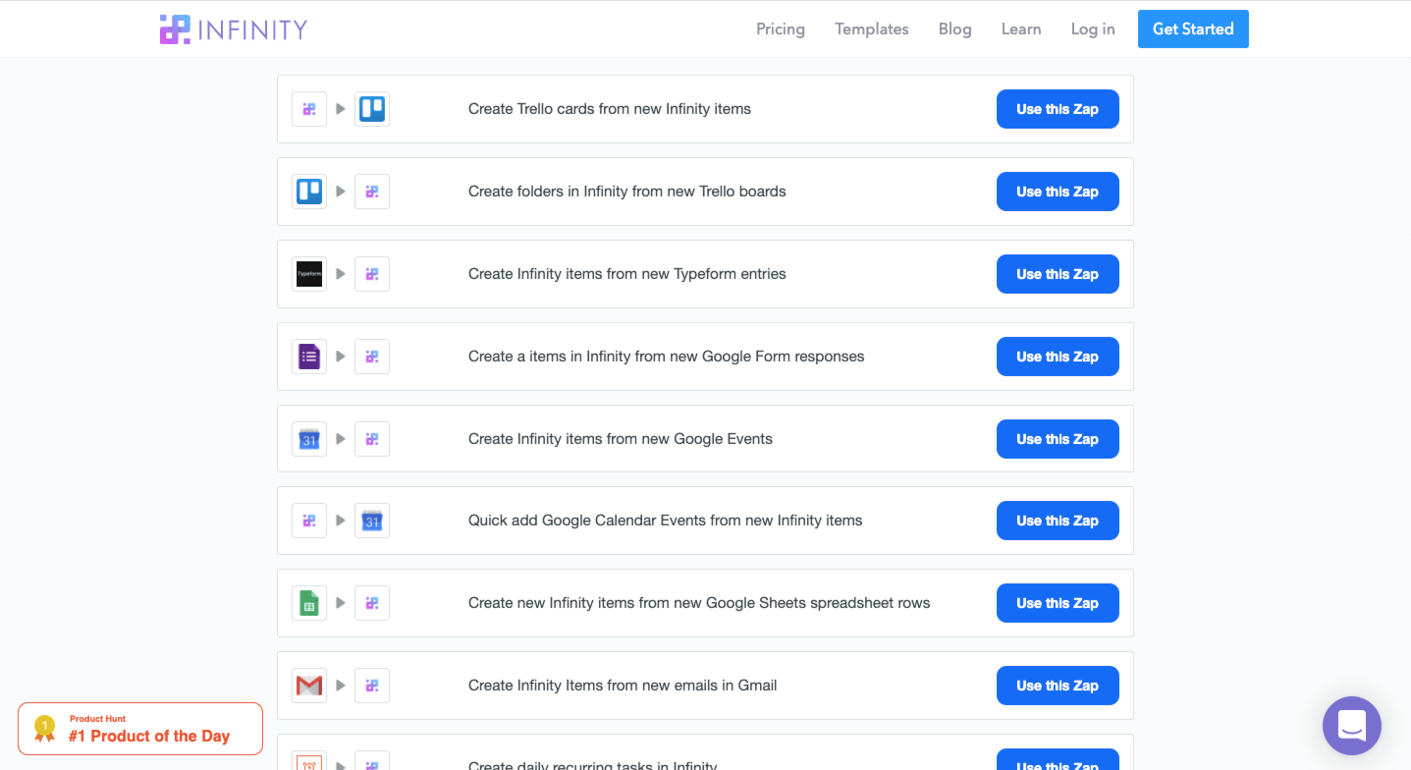Click the Log in link
Image resolution: width=1411 pixels, height=770 pixels.
pyautogui.click(x=1093, y=29)
